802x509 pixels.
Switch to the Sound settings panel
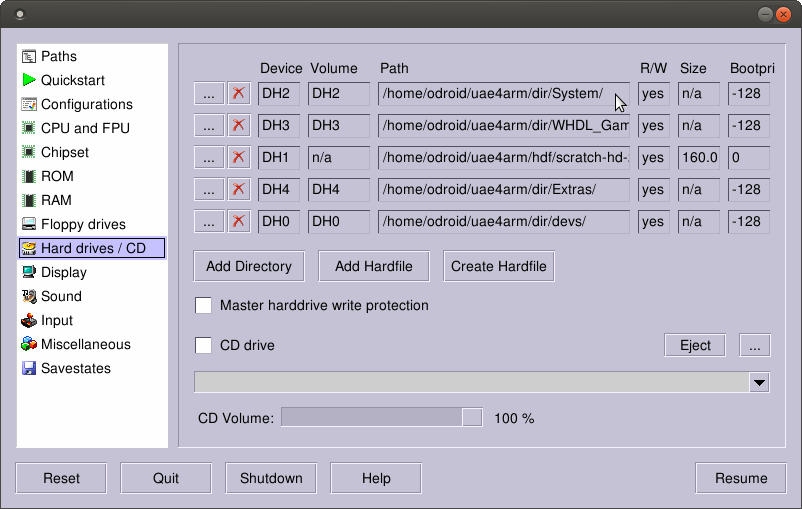click(x=61, y=296)
